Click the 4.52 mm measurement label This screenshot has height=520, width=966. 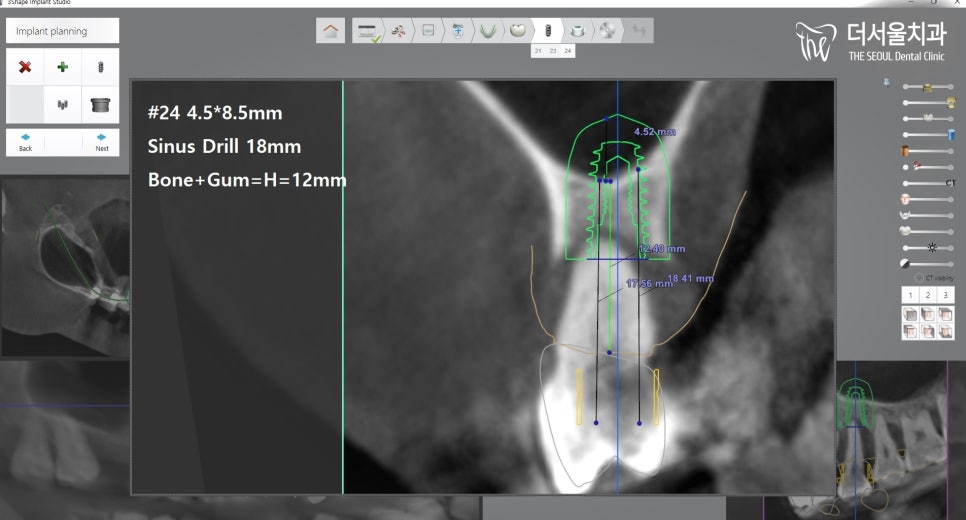[654, 132]
